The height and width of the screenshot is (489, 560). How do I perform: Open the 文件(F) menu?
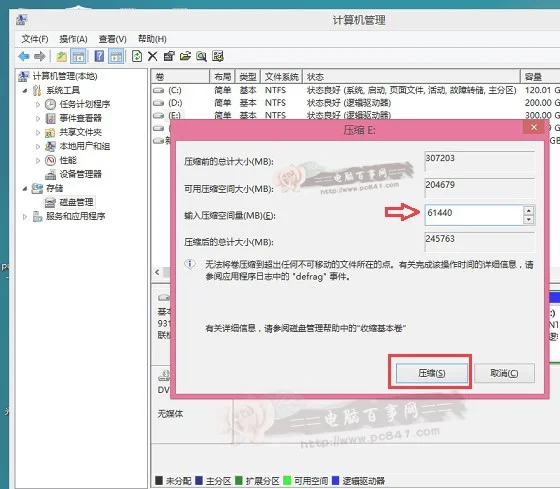tap(35, 39)
